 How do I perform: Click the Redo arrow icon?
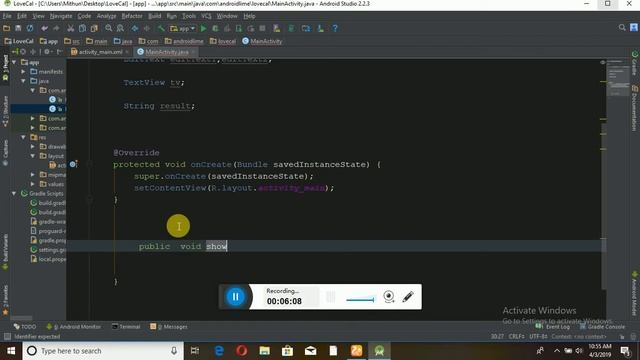[56, 28]
